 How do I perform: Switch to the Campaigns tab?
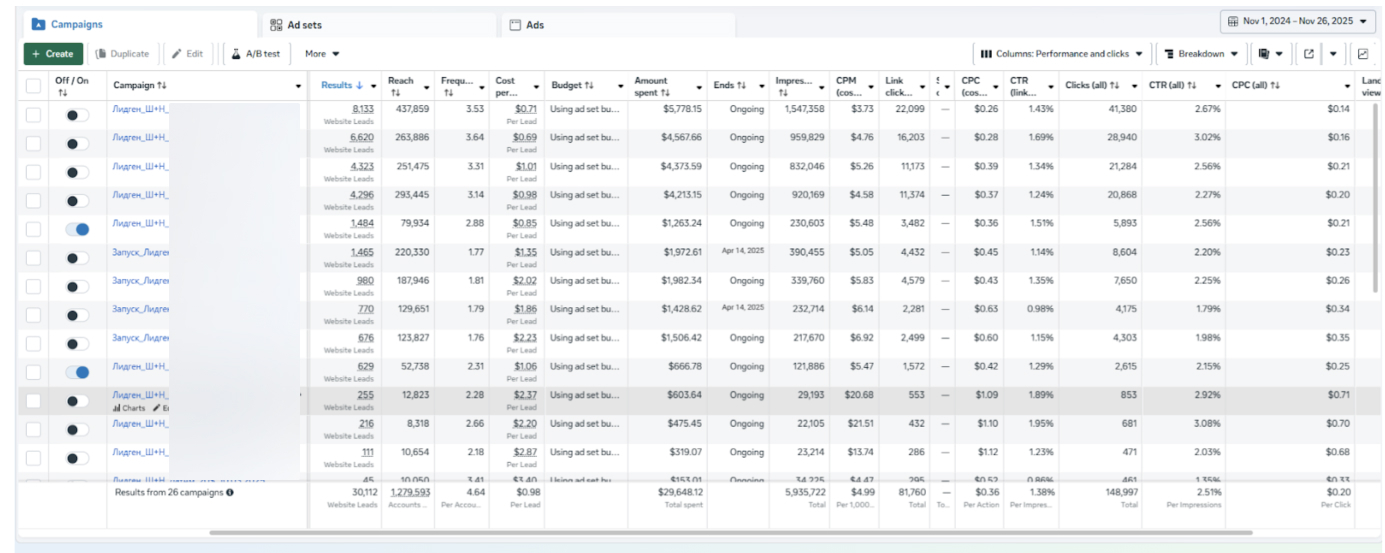coord(140,24)
